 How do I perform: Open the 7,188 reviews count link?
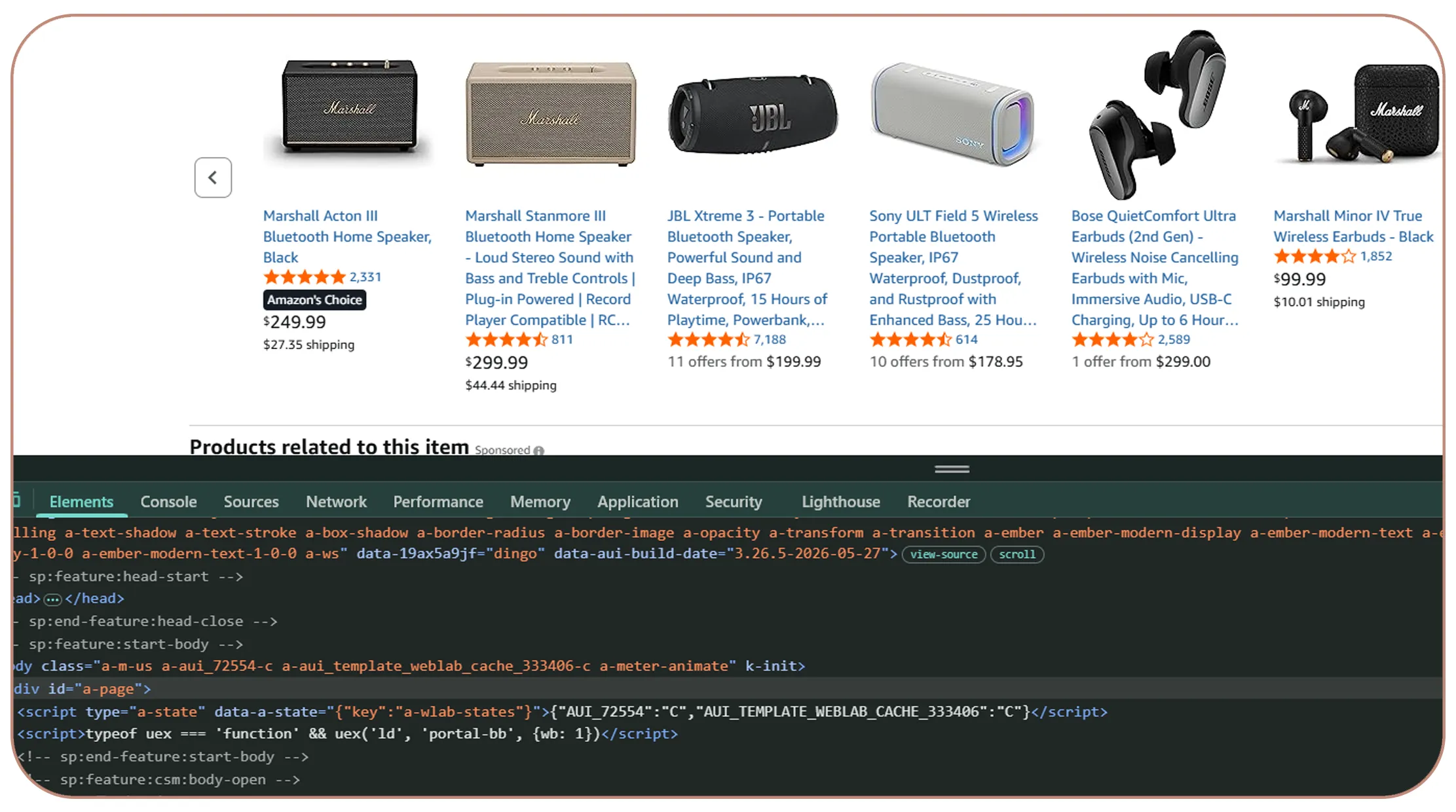point(770,339)
